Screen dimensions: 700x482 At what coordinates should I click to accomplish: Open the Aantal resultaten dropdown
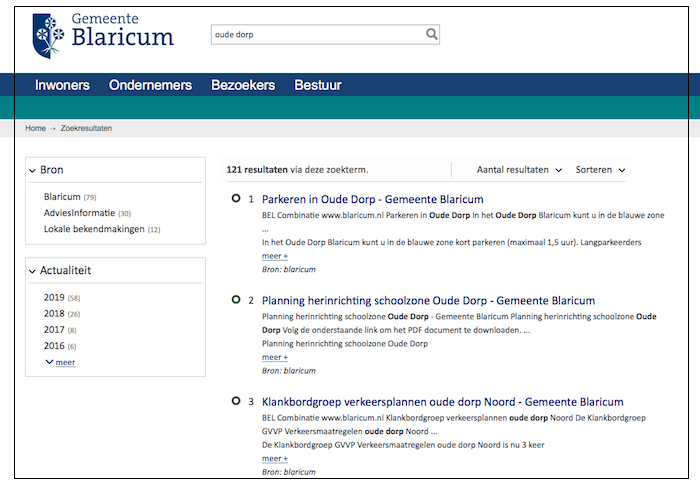click(519, 170)
